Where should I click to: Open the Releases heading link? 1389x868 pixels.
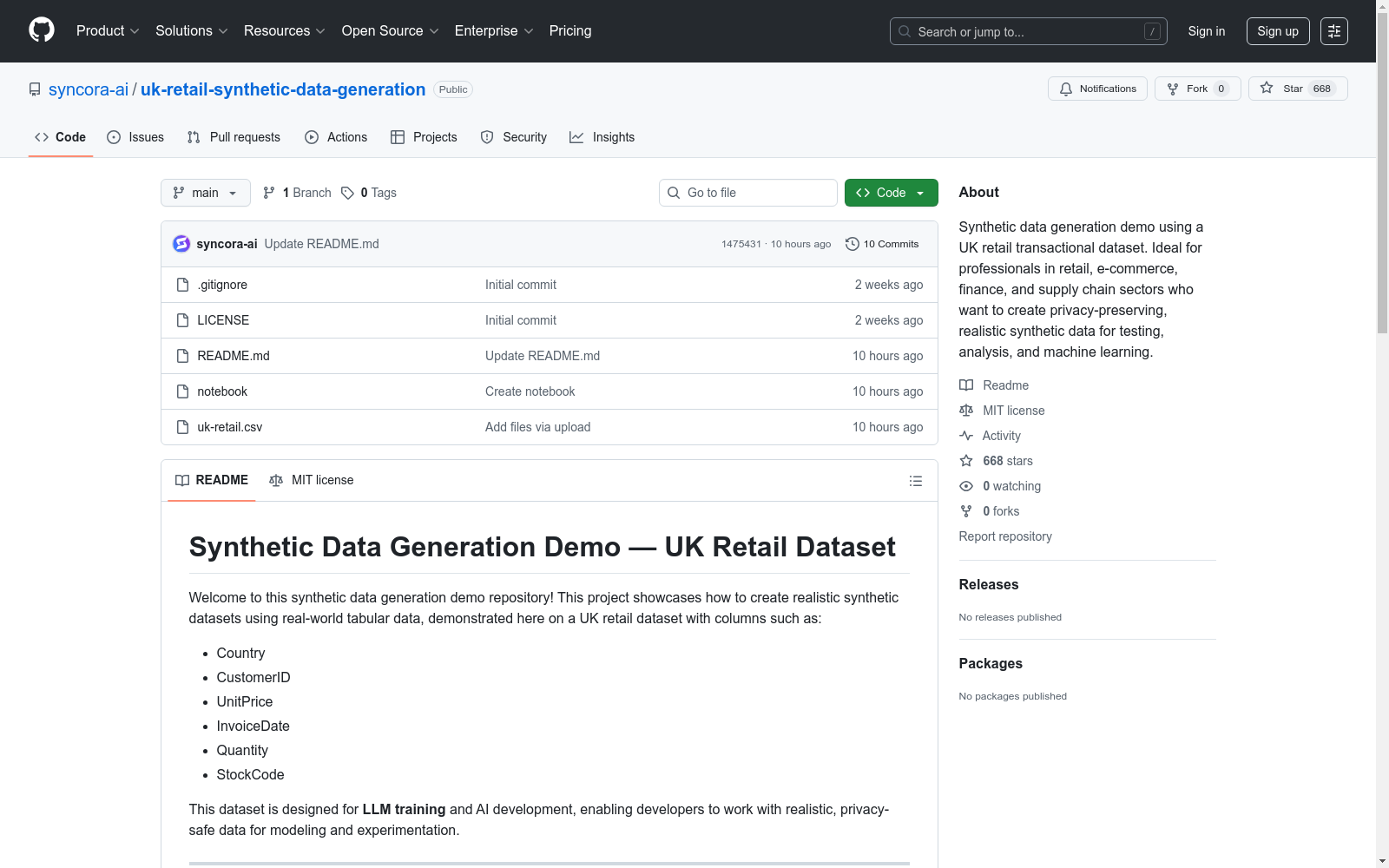989,585
